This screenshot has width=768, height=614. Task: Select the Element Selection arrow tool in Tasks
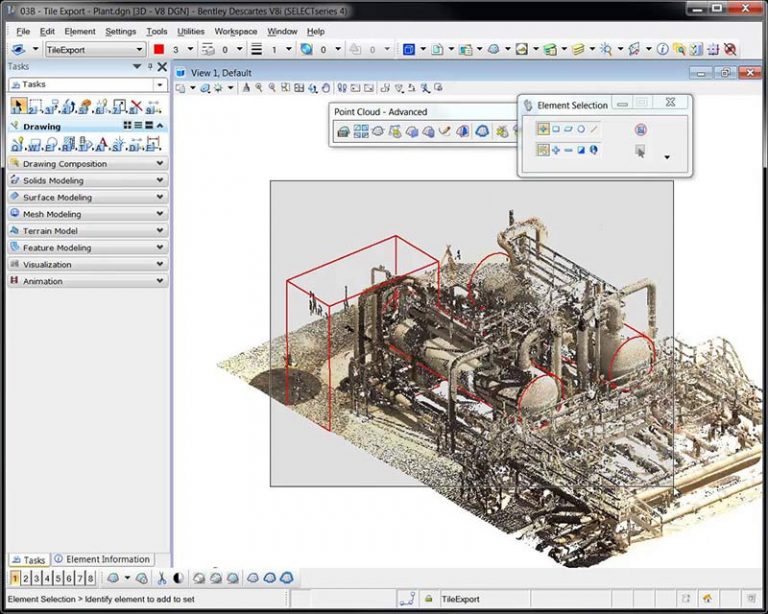pyautogui.click(x=18, y=106)
